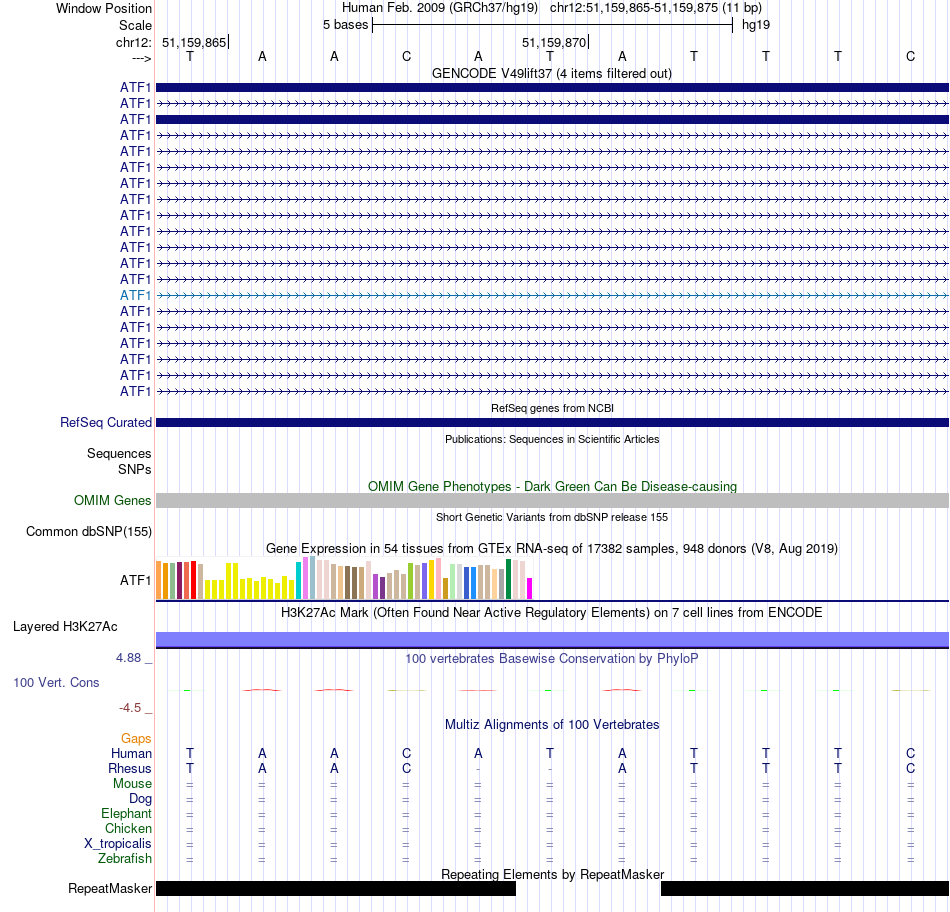This screenshot has height=912, width=950.
Task: Click the hg19 label beside scale bar
Action: pos(756,25)
